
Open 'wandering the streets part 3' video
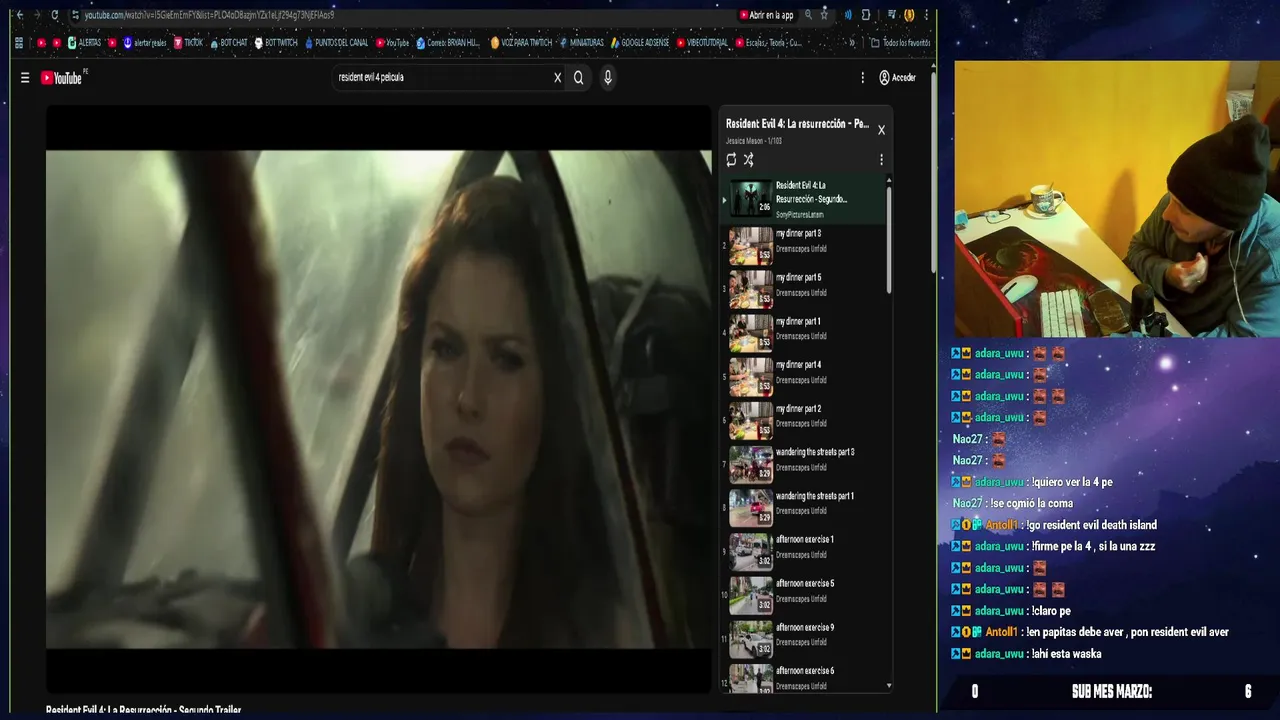tap(804, 465)
